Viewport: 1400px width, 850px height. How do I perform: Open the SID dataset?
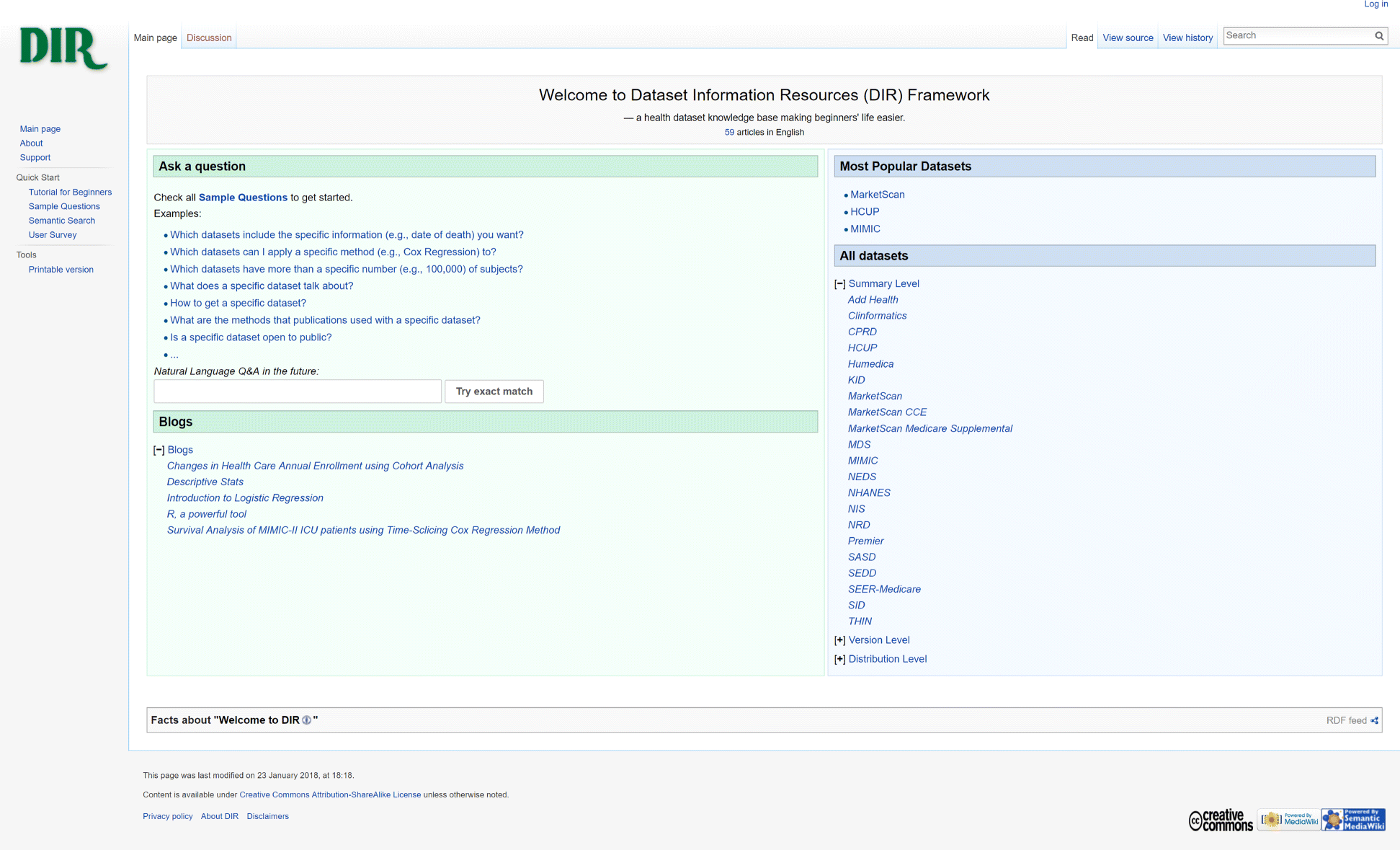pyautogui.click(x=856, y=606)
